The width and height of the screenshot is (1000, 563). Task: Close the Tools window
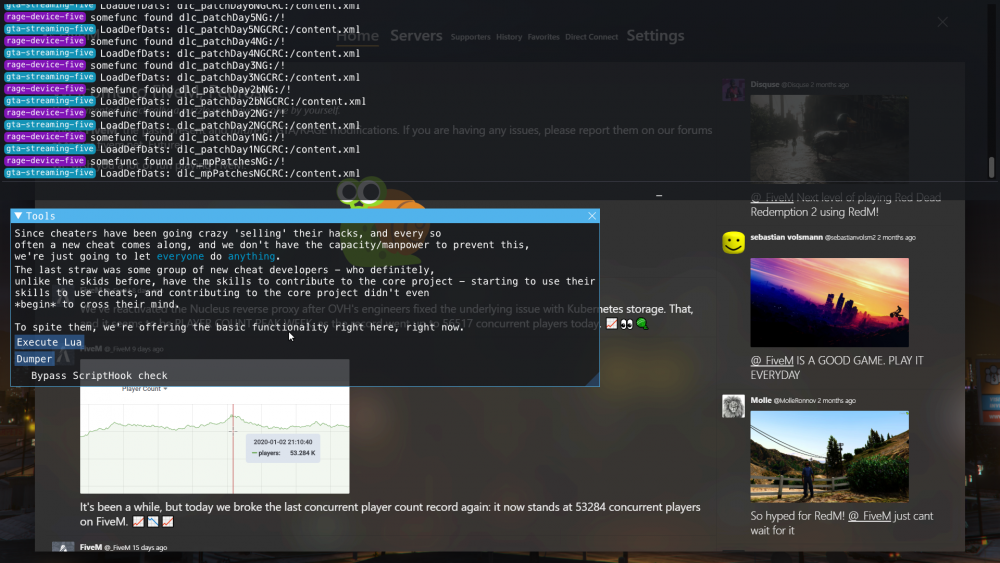click(x=592, y=216)
